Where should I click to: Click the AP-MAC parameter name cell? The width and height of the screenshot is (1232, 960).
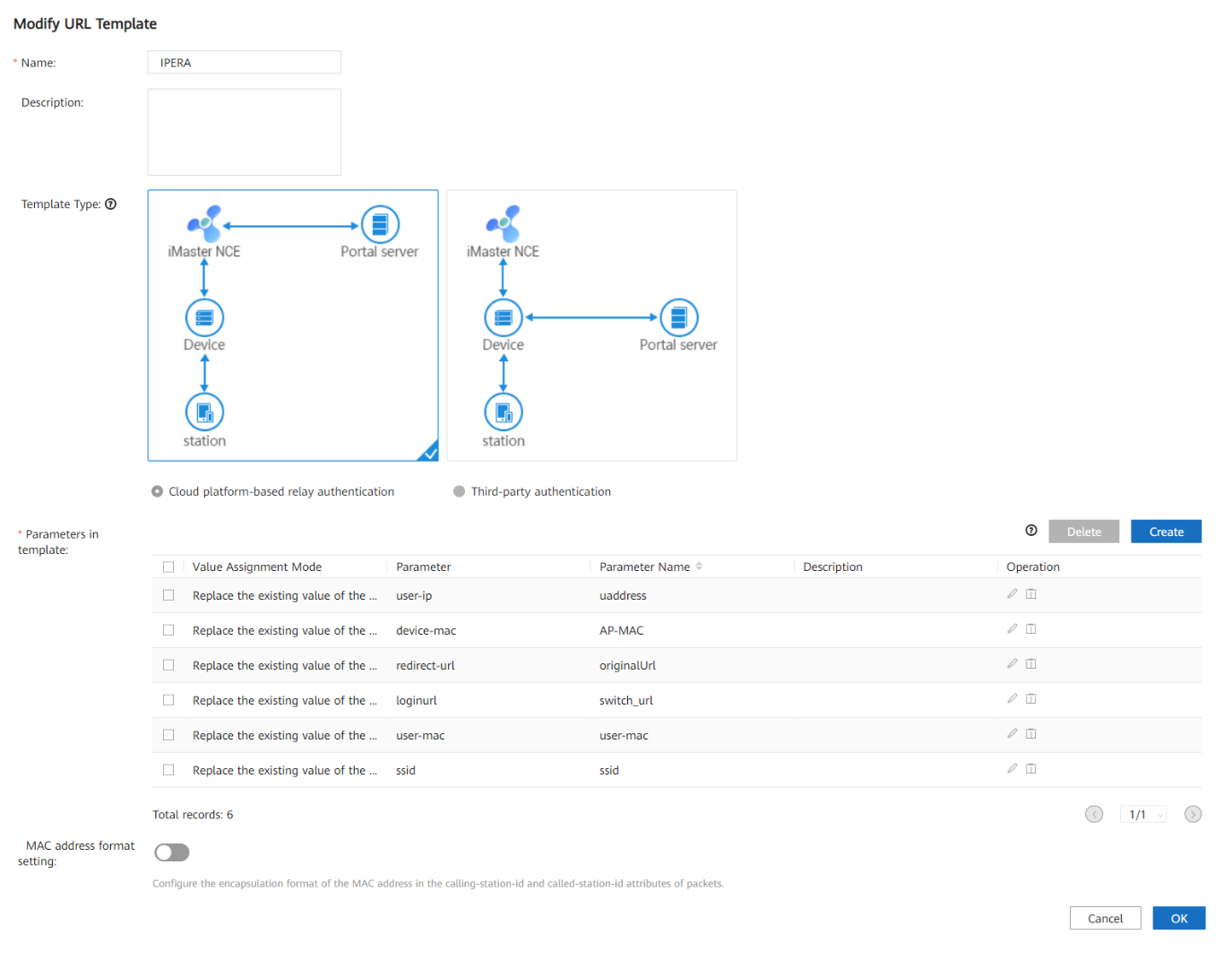(622, 630)
